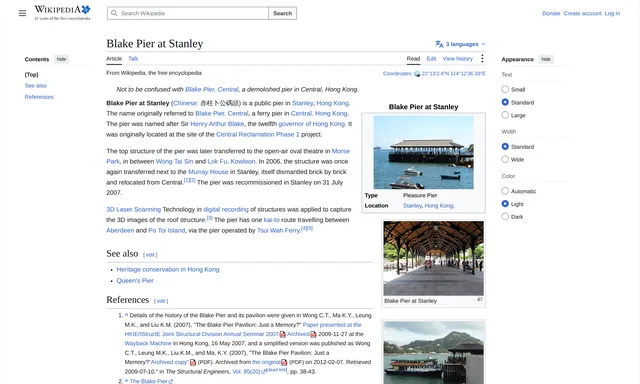Viewport: 640px width, 384px height.
Task: Click in the Search Wikipedia field
Action: pyautogui.click(x=188, y=13)
